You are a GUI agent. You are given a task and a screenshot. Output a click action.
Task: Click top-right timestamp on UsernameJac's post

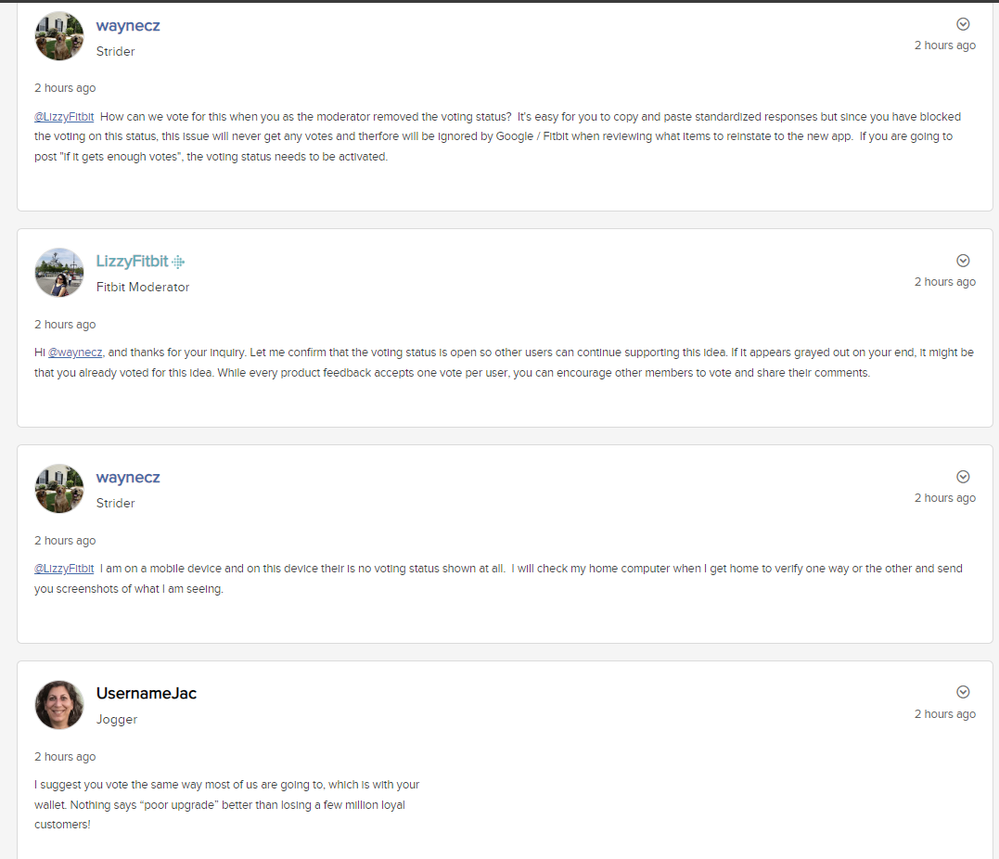tap(945, 714)
